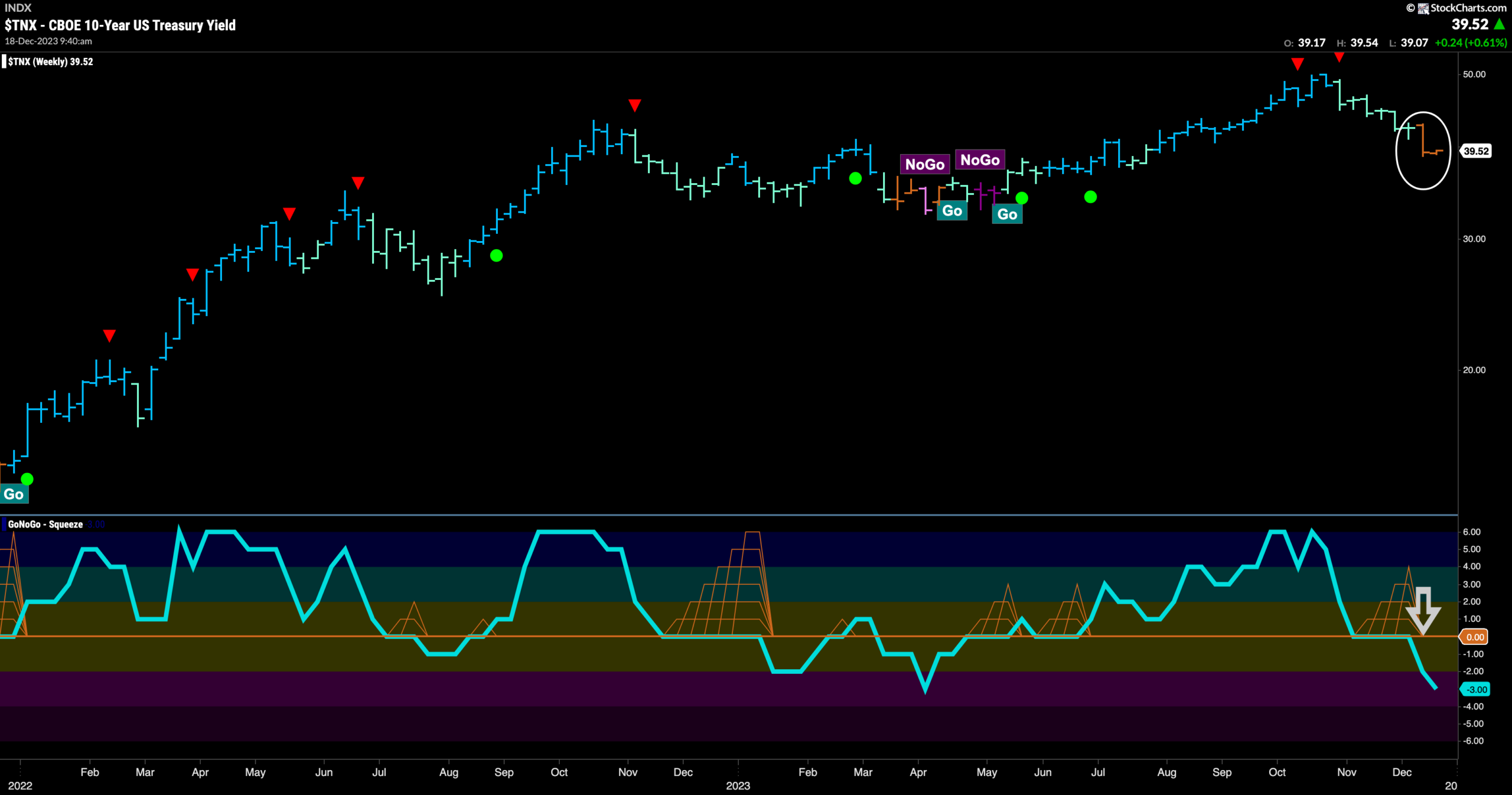Image resolution: width=1512 pixels, height=795 pixels.
Task: Click the second purple NoGo label
Action: pyautogui.click(x=980, y=160)
